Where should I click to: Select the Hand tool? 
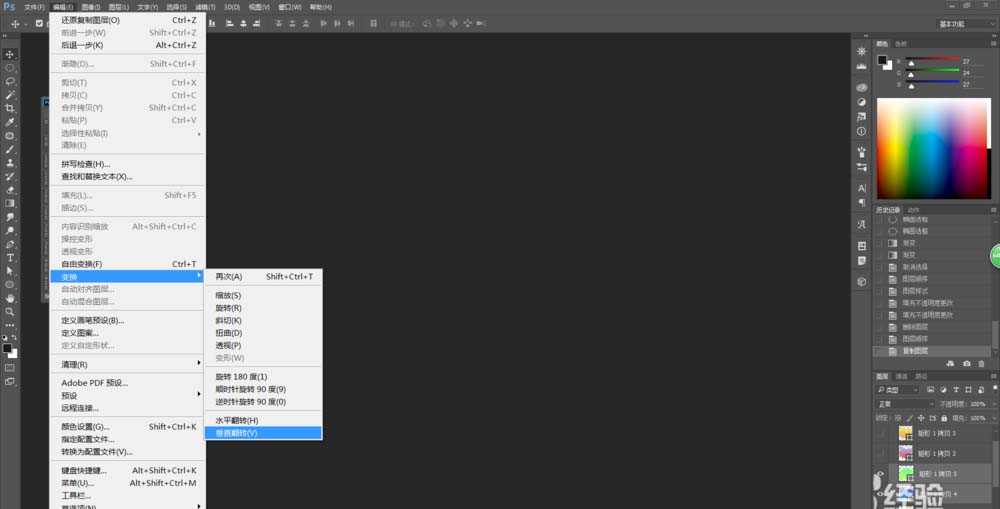point(10,298)
